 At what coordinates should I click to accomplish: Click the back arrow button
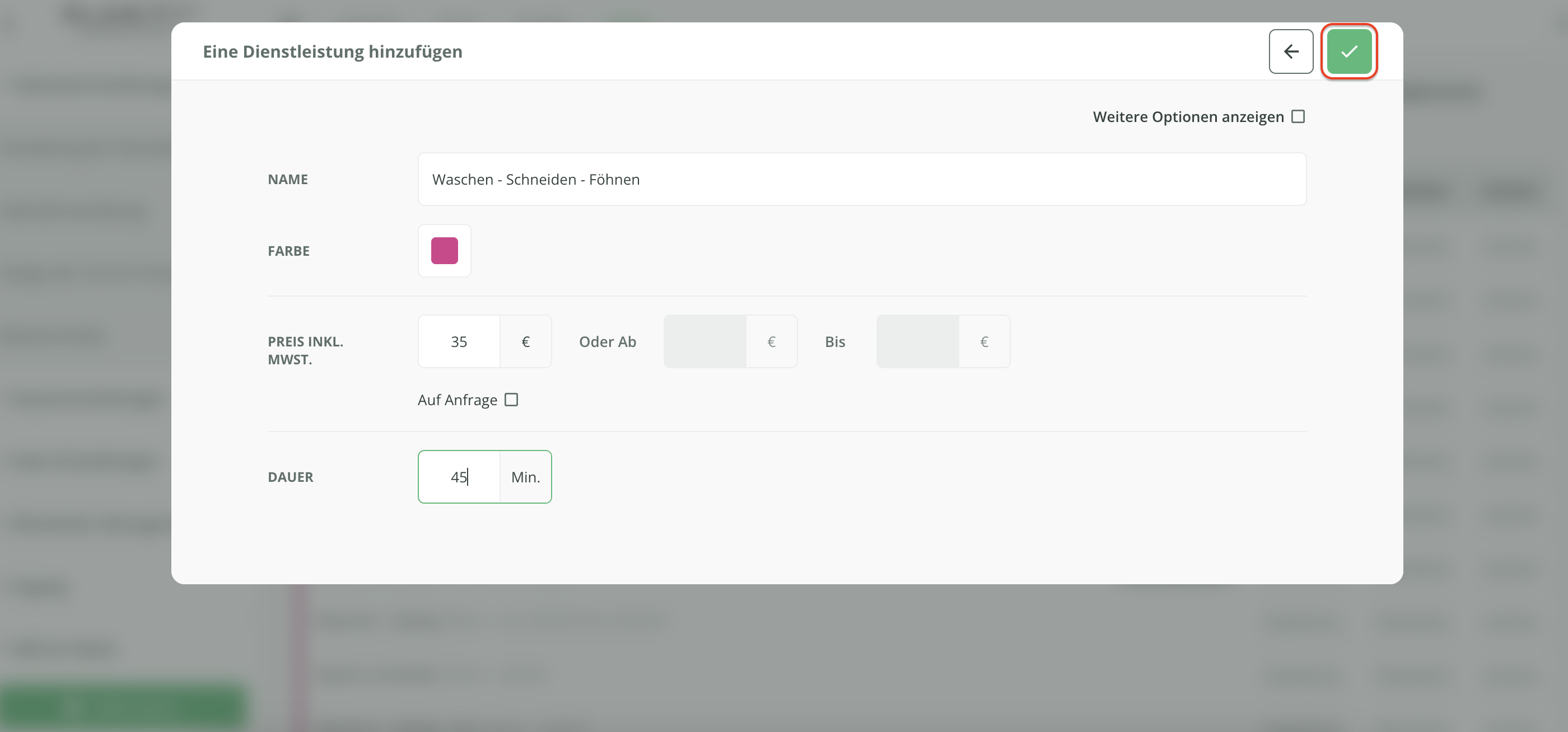(x=1290, y=51)
